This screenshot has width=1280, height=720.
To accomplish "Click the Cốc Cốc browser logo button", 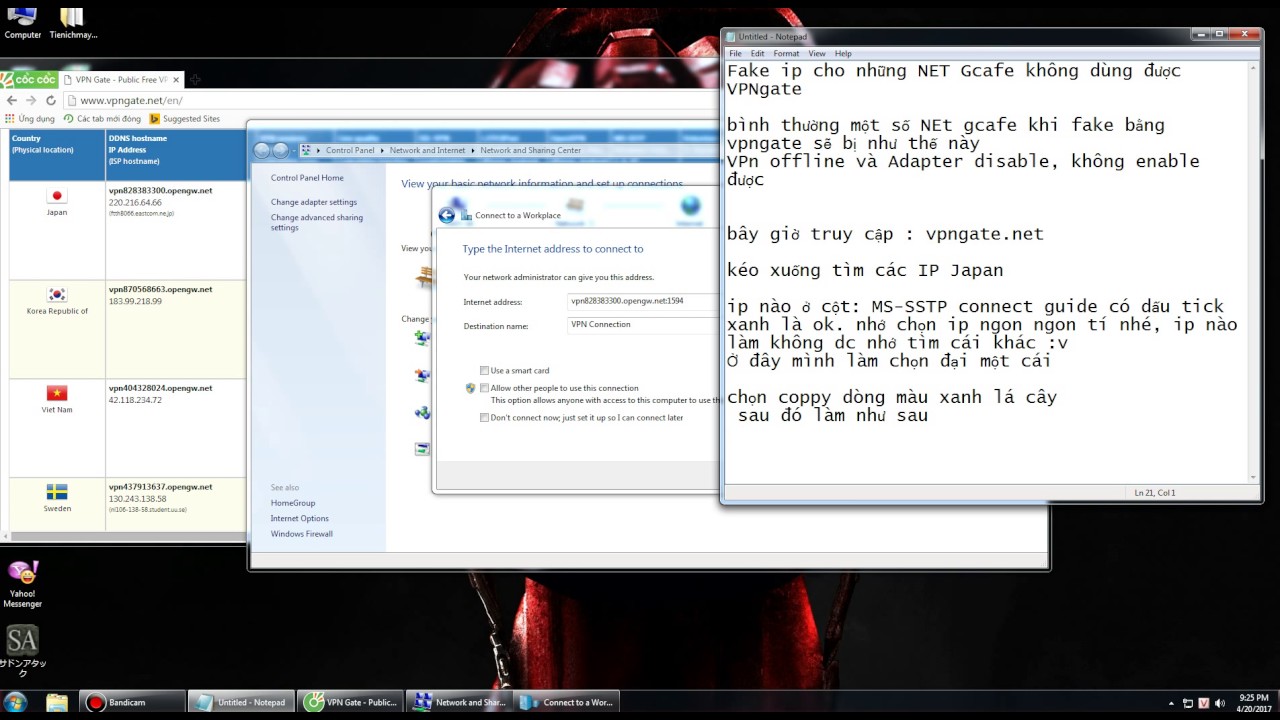I will coord(28,79).
